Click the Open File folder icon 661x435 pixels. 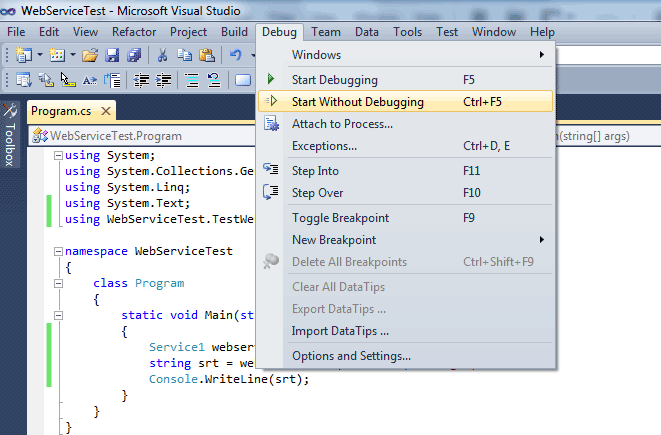(x=90, y=55)
